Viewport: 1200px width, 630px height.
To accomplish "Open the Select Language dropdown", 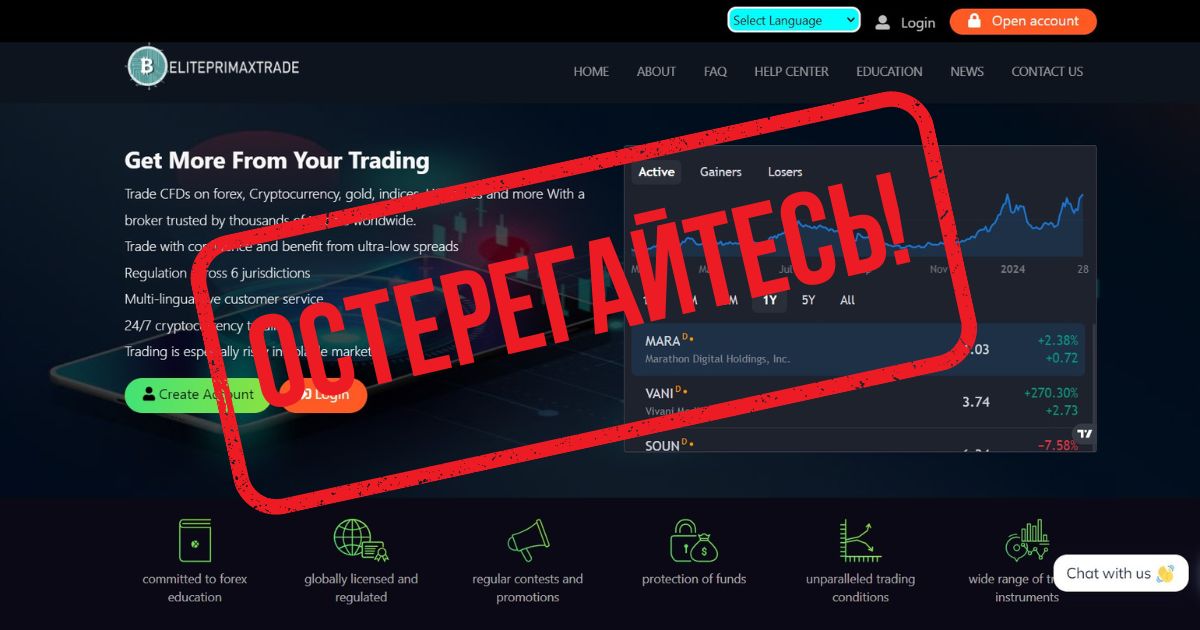I will [793, 20].
